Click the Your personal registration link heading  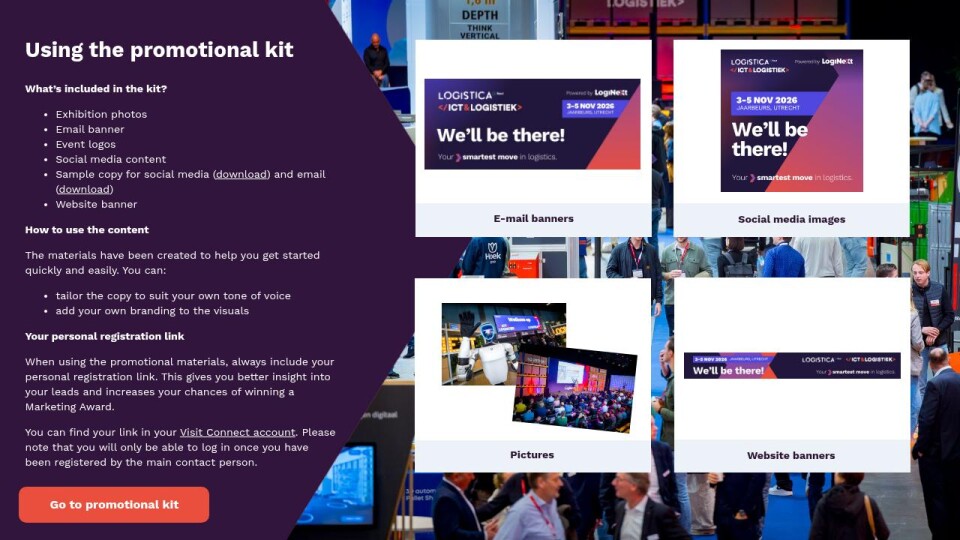(x=105, y=336)
